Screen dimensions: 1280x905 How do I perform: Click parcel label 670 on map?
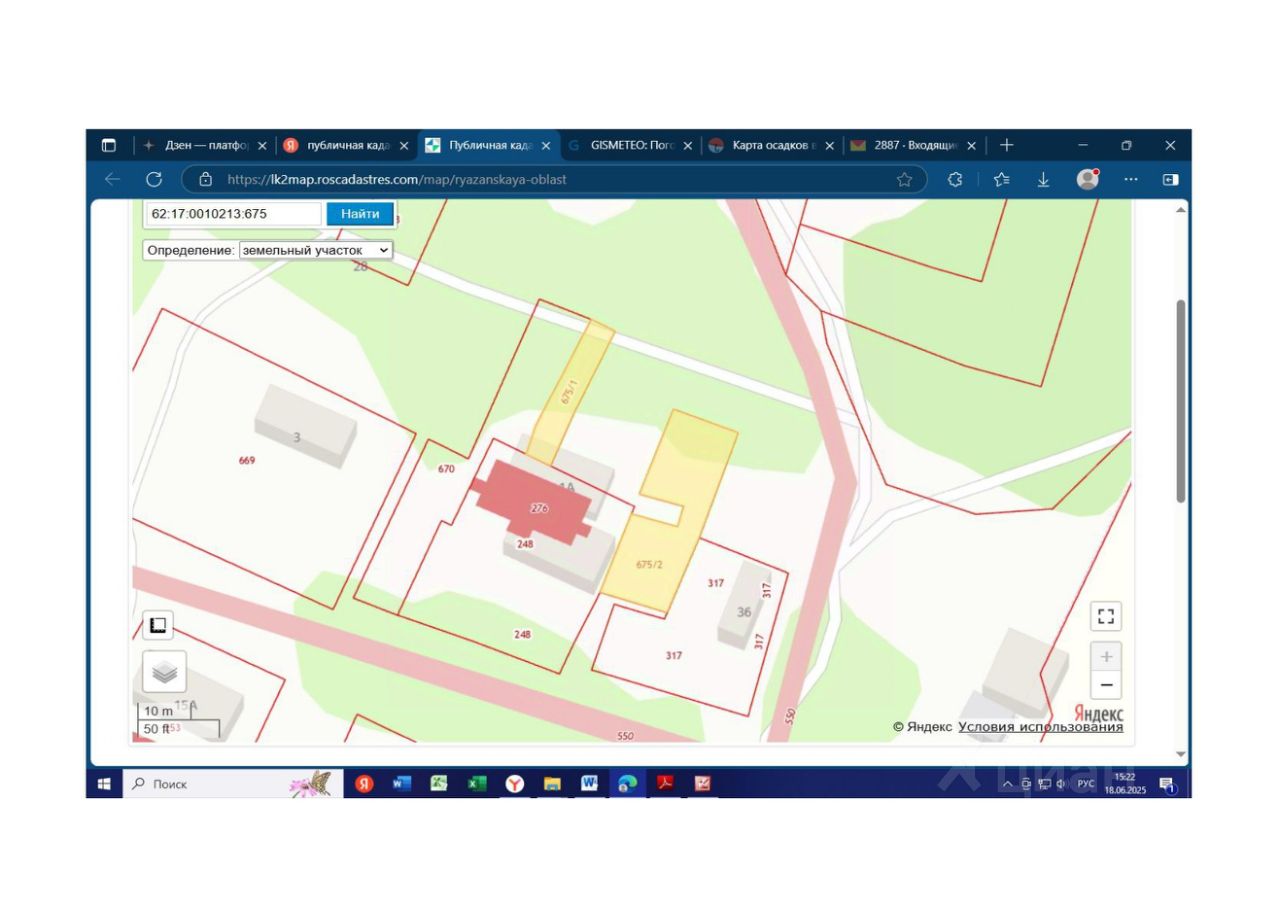click(446, 468)
